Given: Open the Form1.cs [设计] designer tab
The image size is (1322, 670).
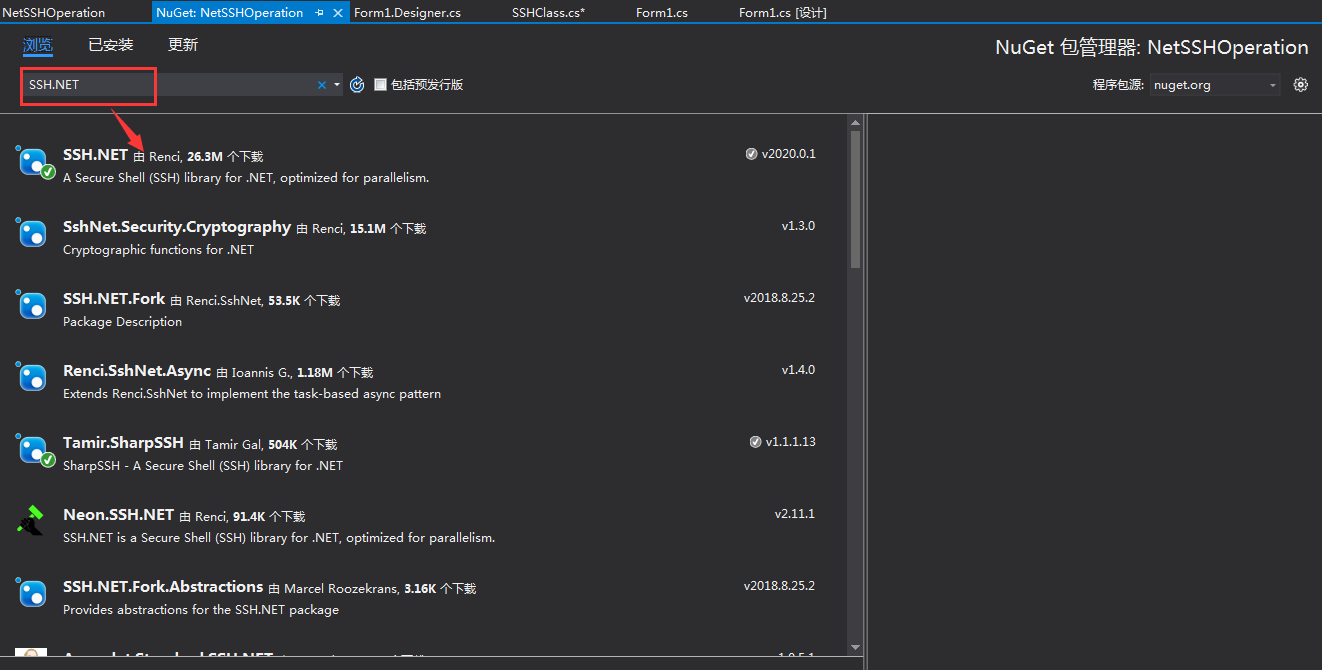Looking at the screenshot, I should click(x=782, y=13).
